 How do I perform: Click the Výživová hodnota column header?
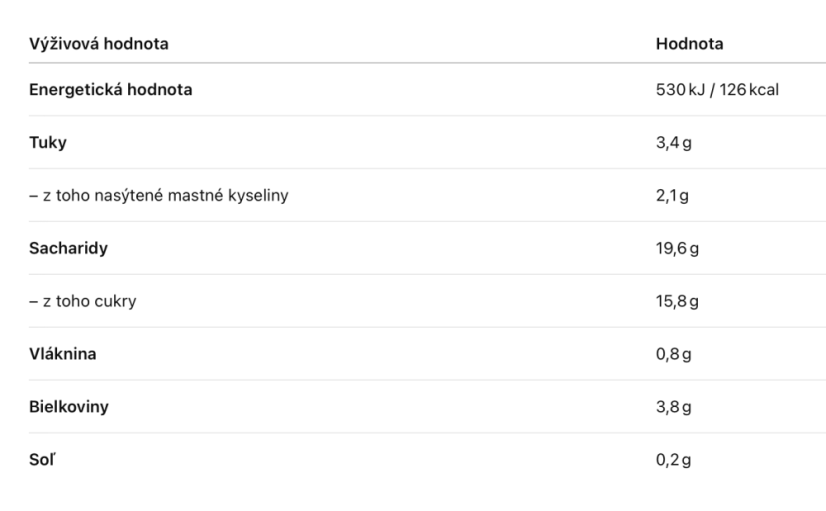pos(99,44)
